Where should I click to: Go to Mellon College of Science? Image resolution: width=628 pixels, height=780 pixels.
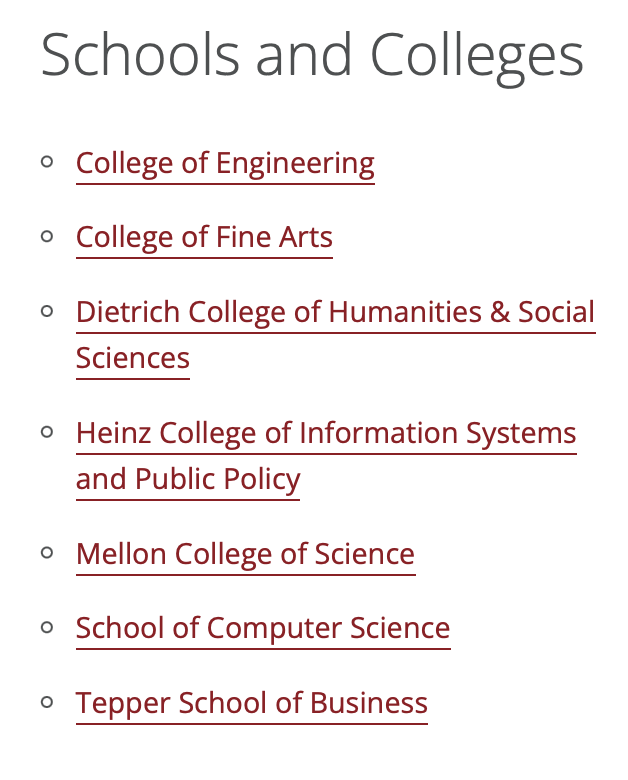[245, 554]
